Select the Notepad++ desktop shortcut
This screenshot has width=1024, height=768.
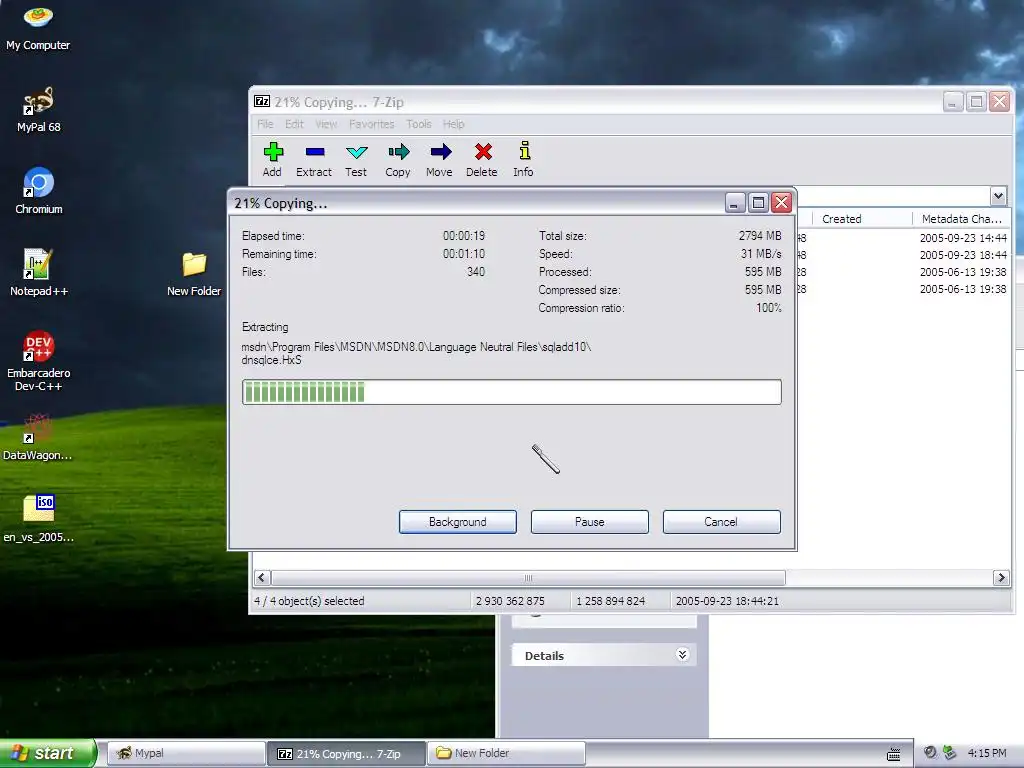tap(39, 273)
